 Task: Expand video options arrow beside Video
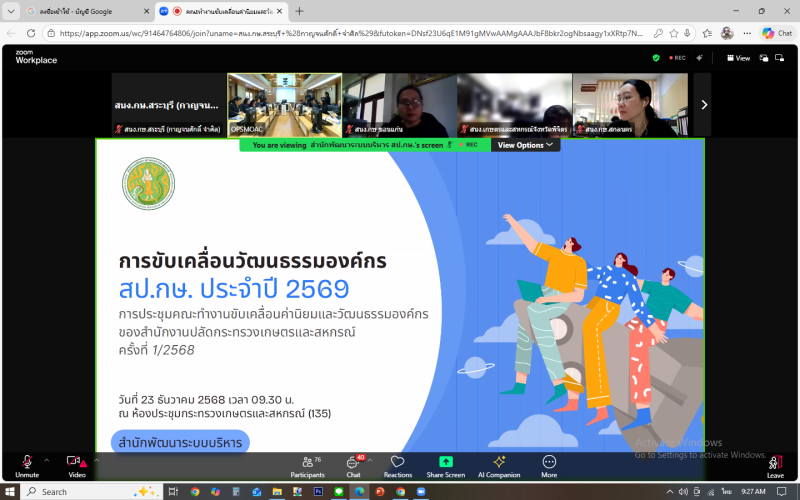pyautogui.click(x=97, y=460)
